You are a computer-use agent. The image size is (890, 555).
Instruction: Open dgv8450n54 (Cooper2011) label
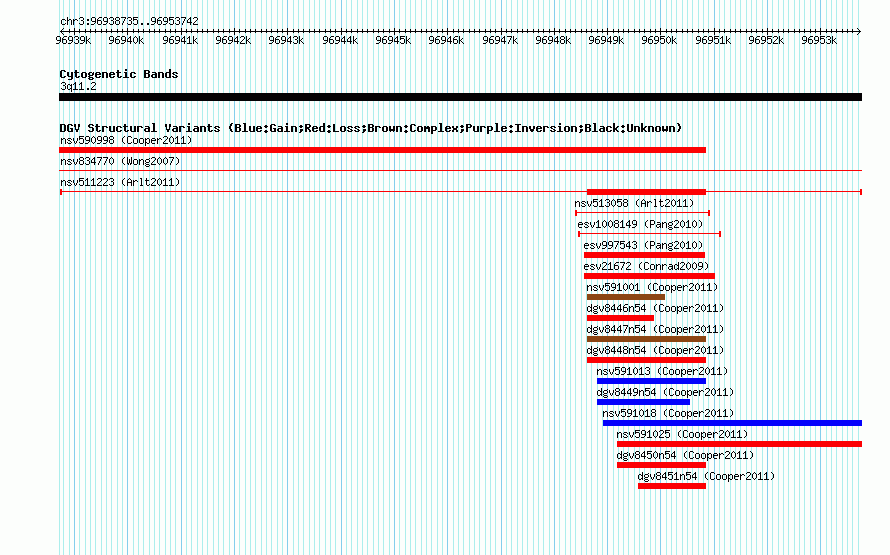[x=685, y=455]
